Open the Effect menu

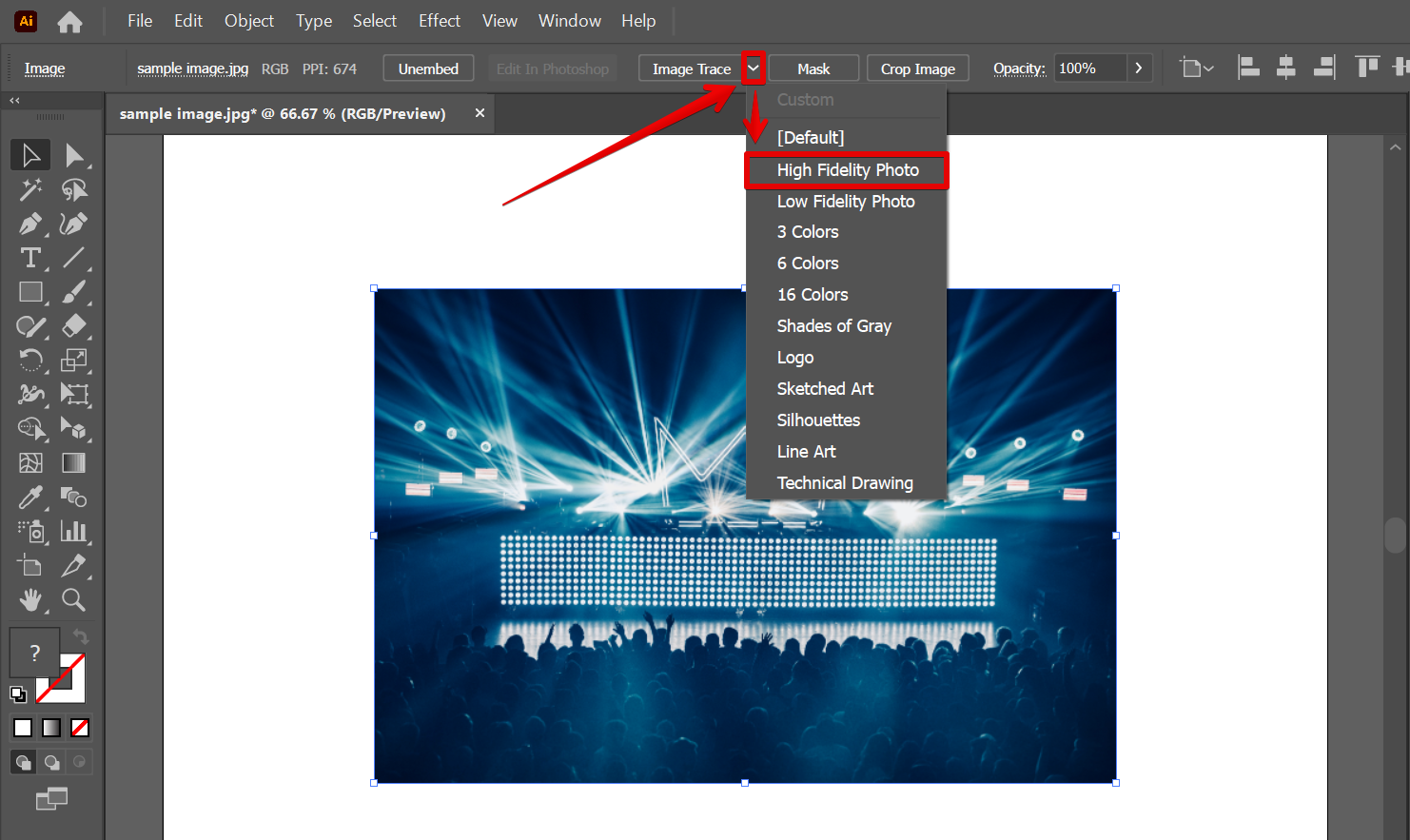(439, 21)
